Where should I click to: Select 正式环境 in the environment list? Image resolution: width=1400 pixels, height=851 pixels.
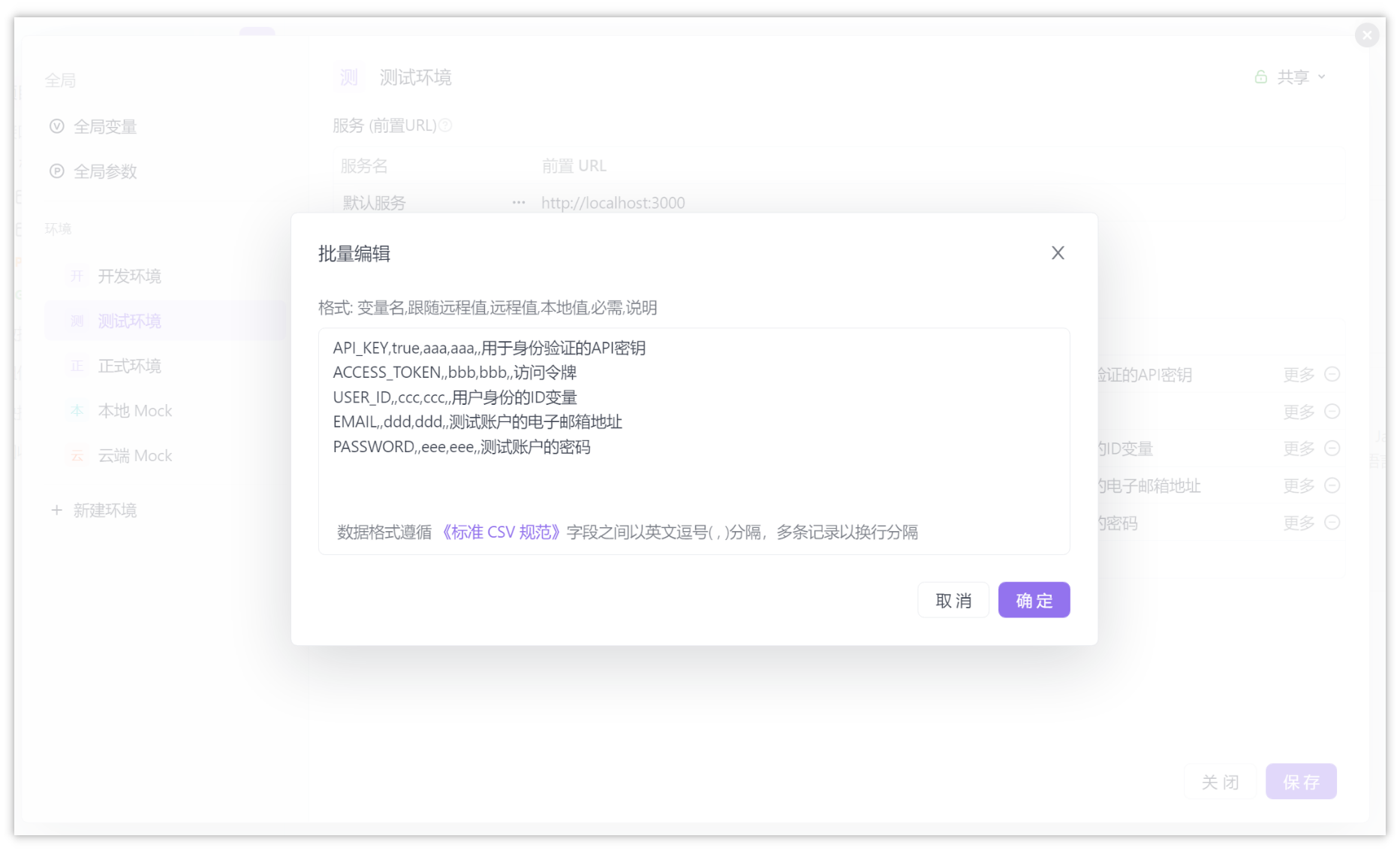[x=129, y=366]
